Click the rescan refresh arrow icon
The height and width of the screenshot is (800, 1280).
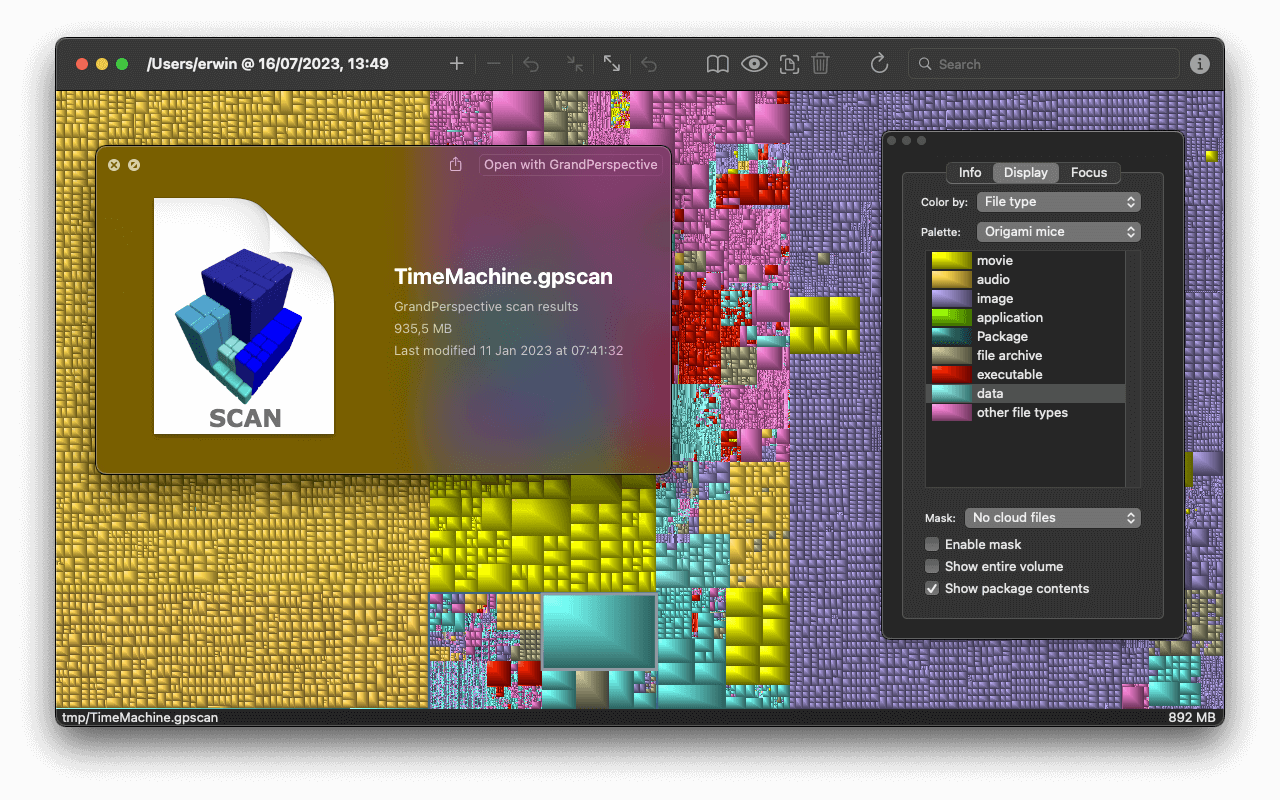coord(879,64)
